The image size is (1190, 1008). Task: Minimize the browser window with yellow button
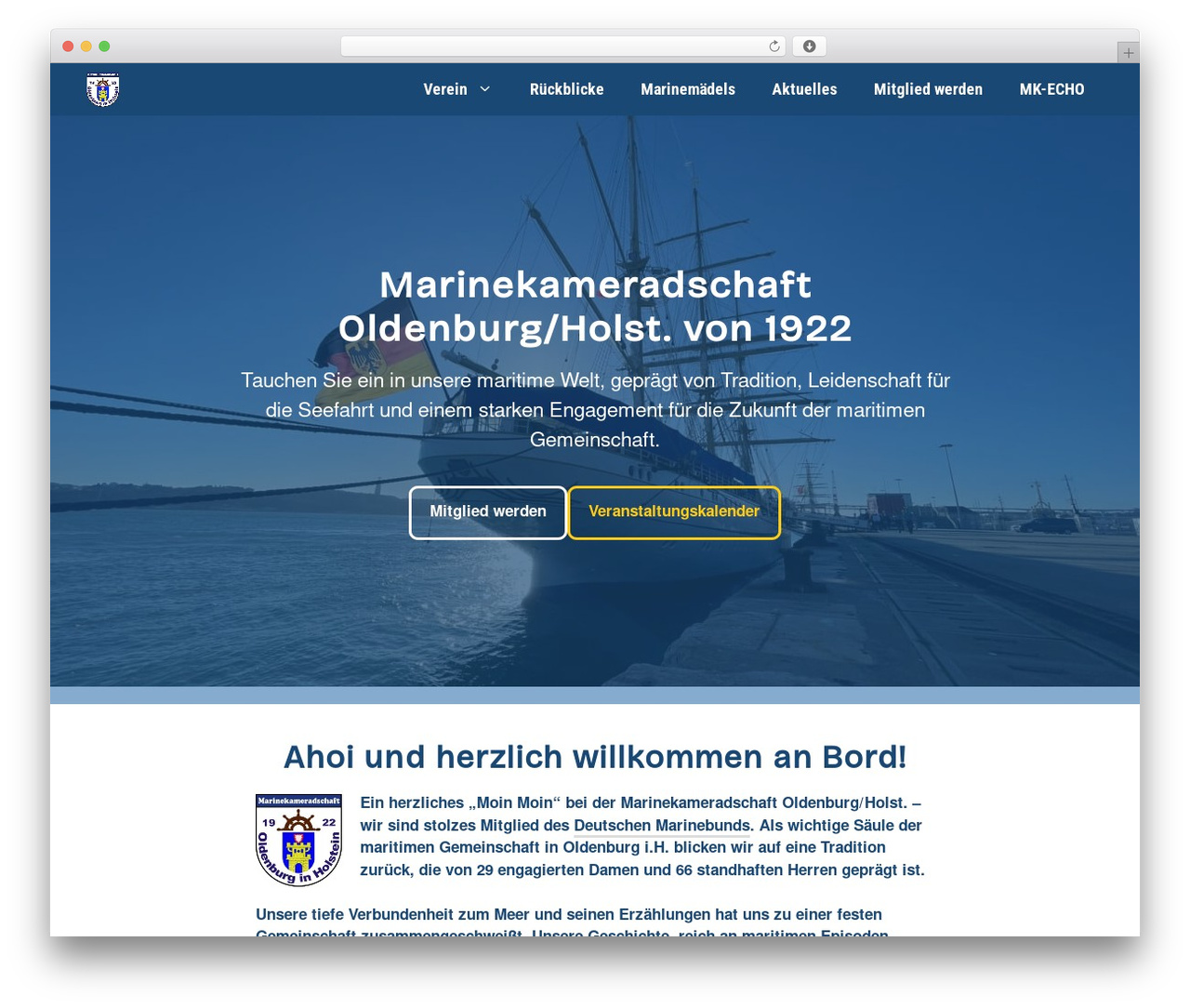(x=86, y=46)
